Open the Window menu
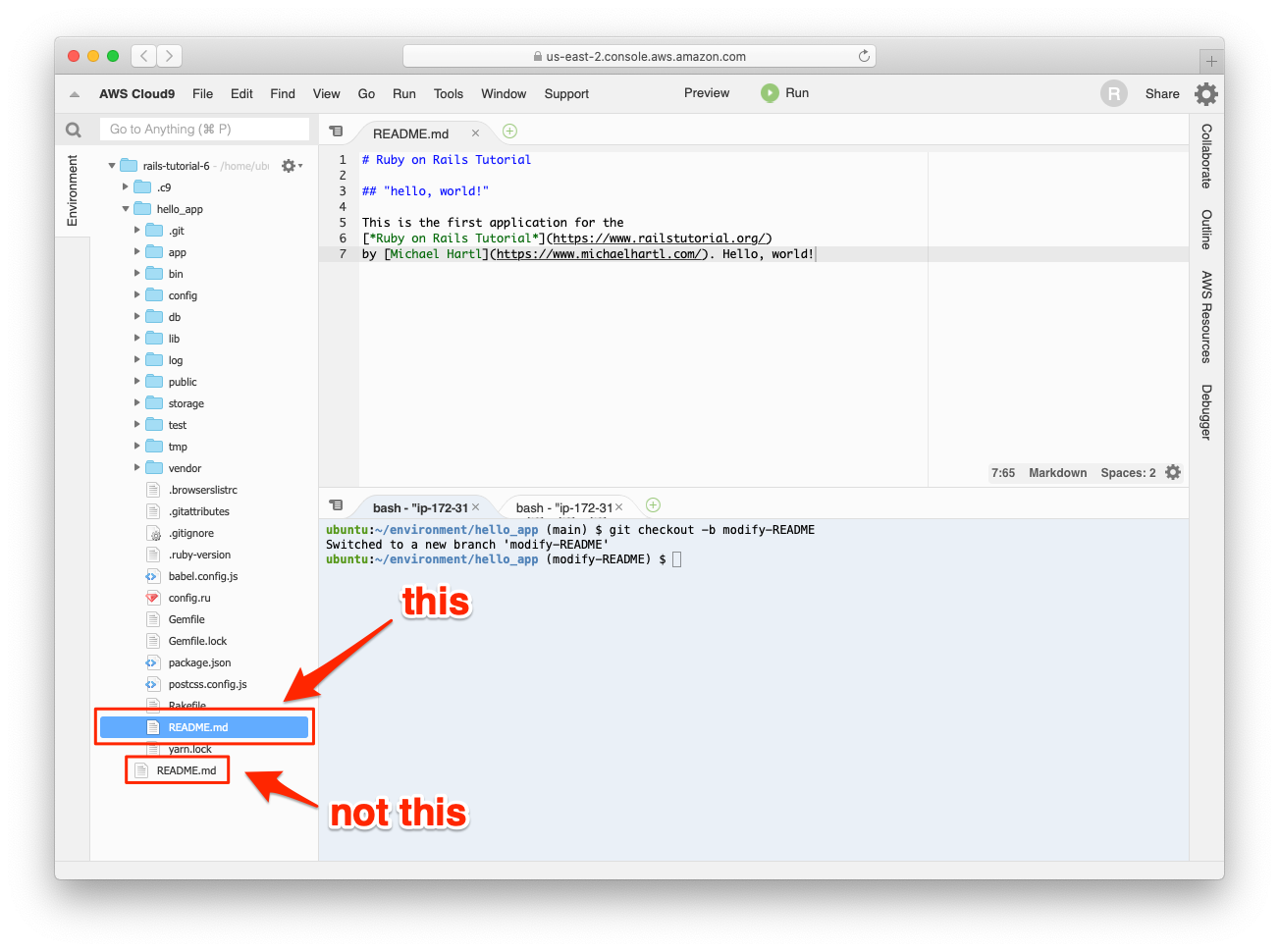Viewport: 1279px width, 952px height. pyautogui.click(x=504, y=94)
